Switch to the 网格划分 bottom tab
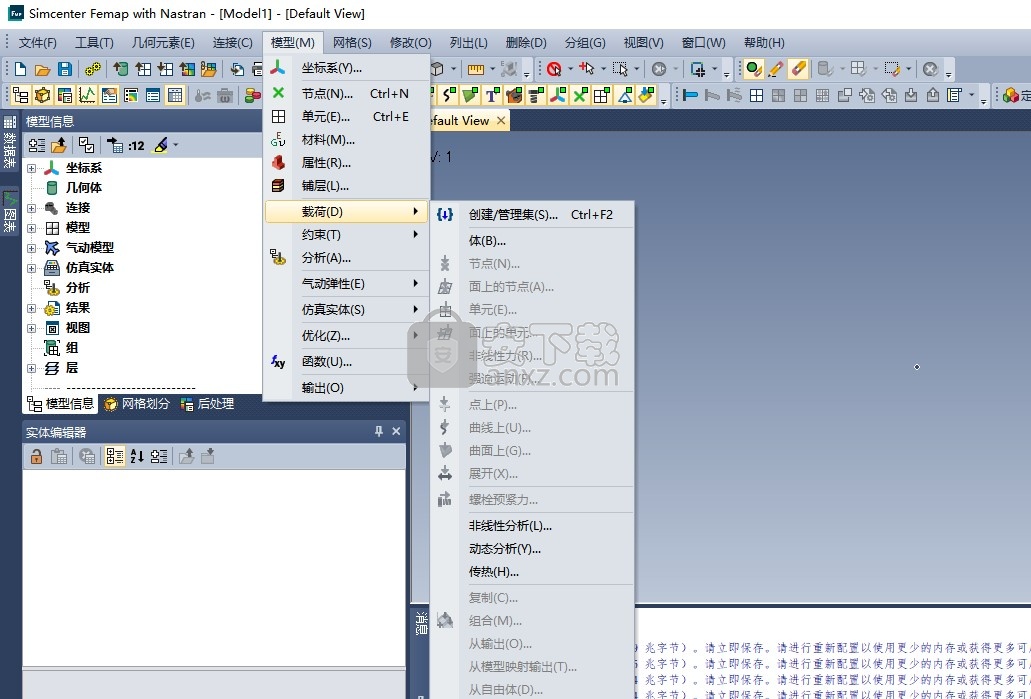The width and height of the screenshot is (1031, 699). click(x=137, y=404)
